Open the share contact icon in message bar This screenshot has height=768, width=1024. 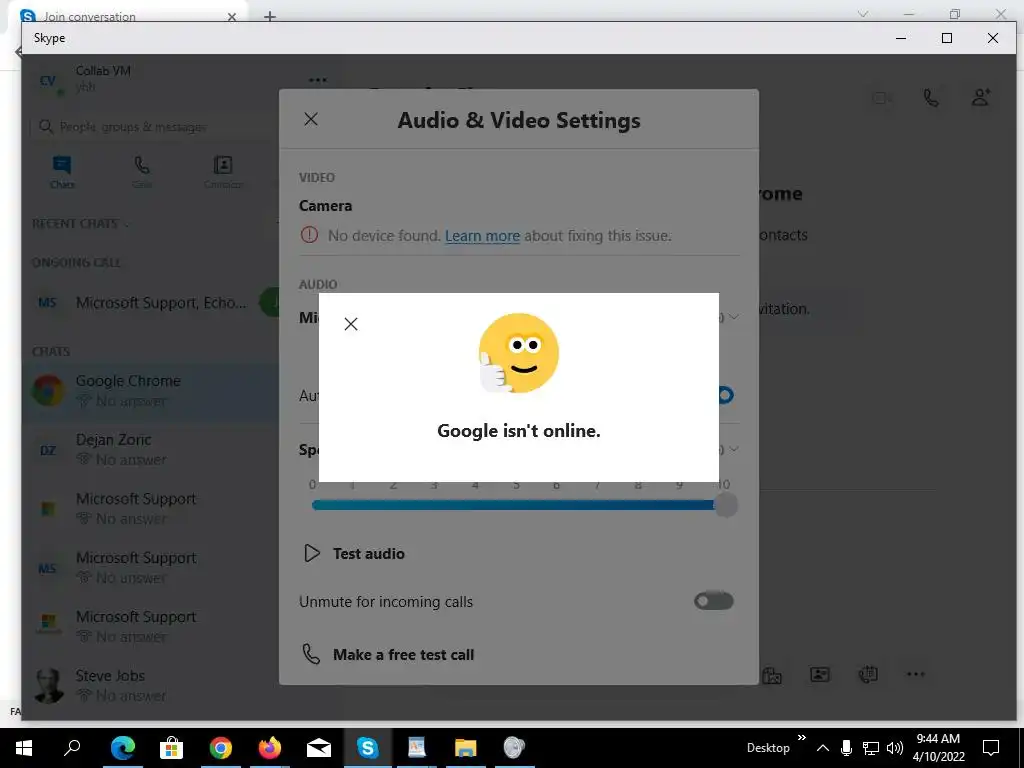point(820,674)
